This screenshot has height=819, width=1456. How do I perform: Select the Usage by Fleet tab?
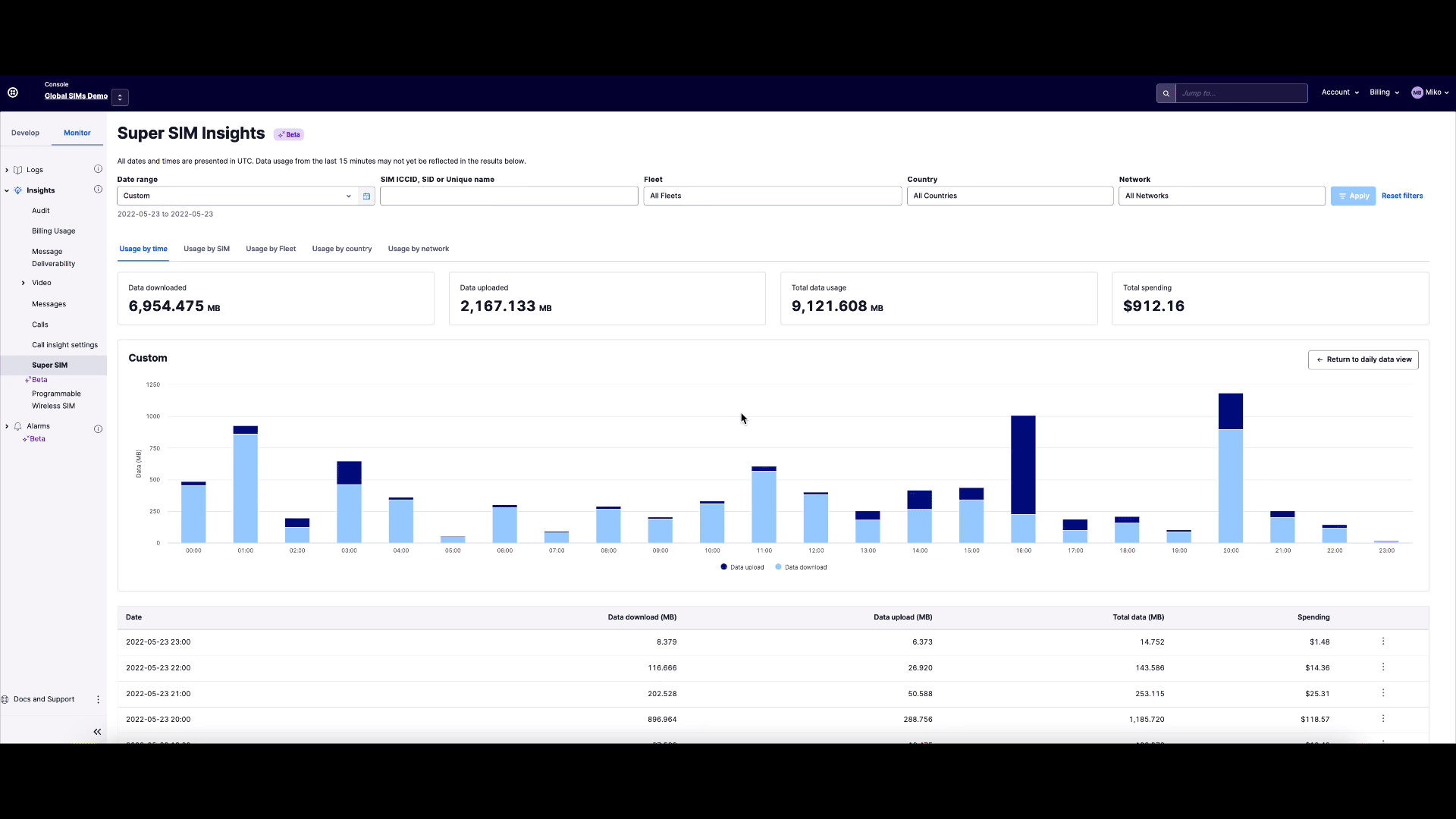(x=271, y=249)
